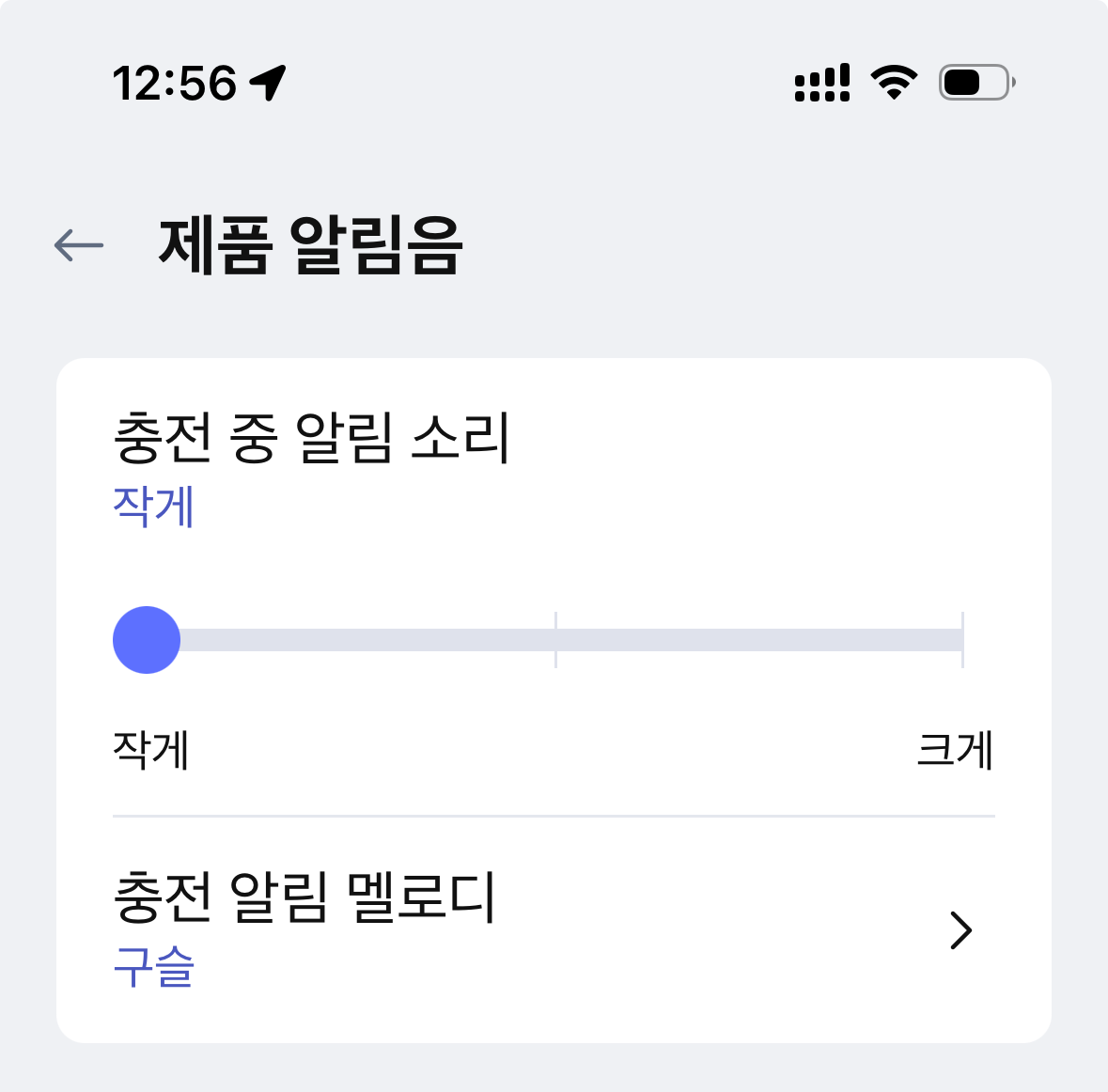Click slider track between middle and right ticks
1108x1092 pixels.
tap(759, 640)
